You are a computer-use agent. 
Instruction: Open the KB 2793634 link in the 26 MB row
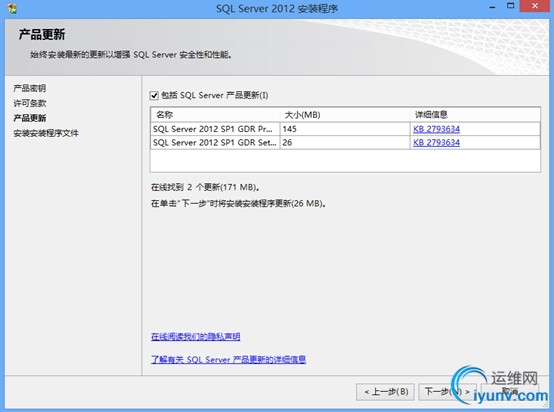[x=436, y=143]
